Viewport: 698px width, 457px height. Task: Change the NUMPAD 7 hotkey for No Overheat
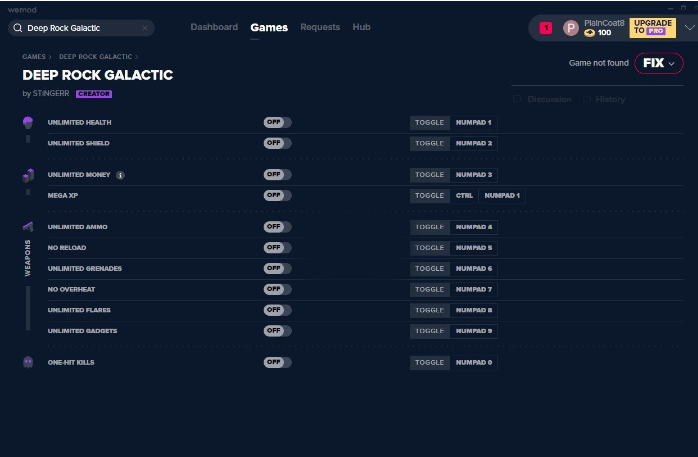[x=474, y=289]
